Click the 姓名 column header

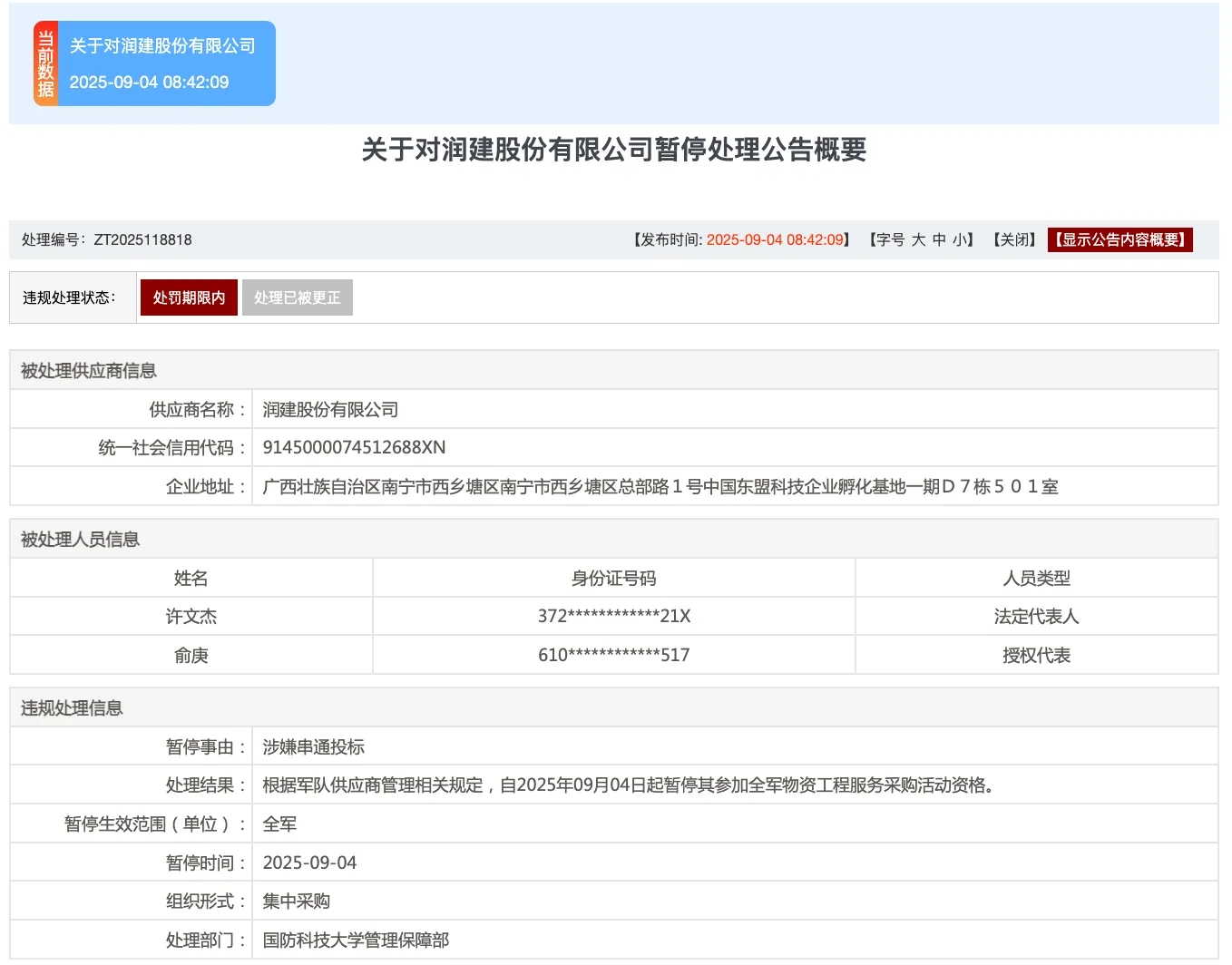point(191,578)
